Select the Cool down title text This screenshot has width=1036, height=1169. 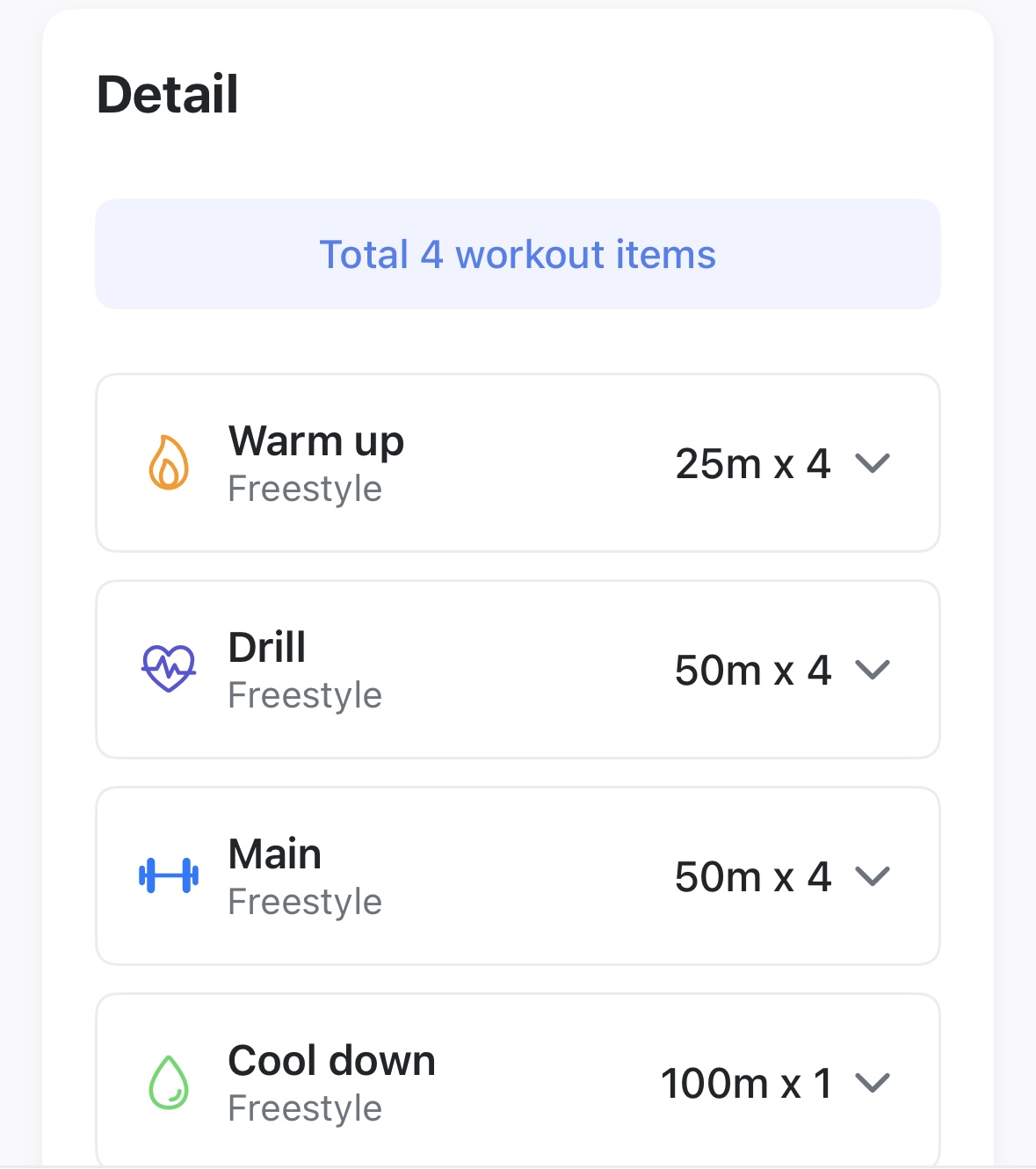click(x=332, y=1061)
